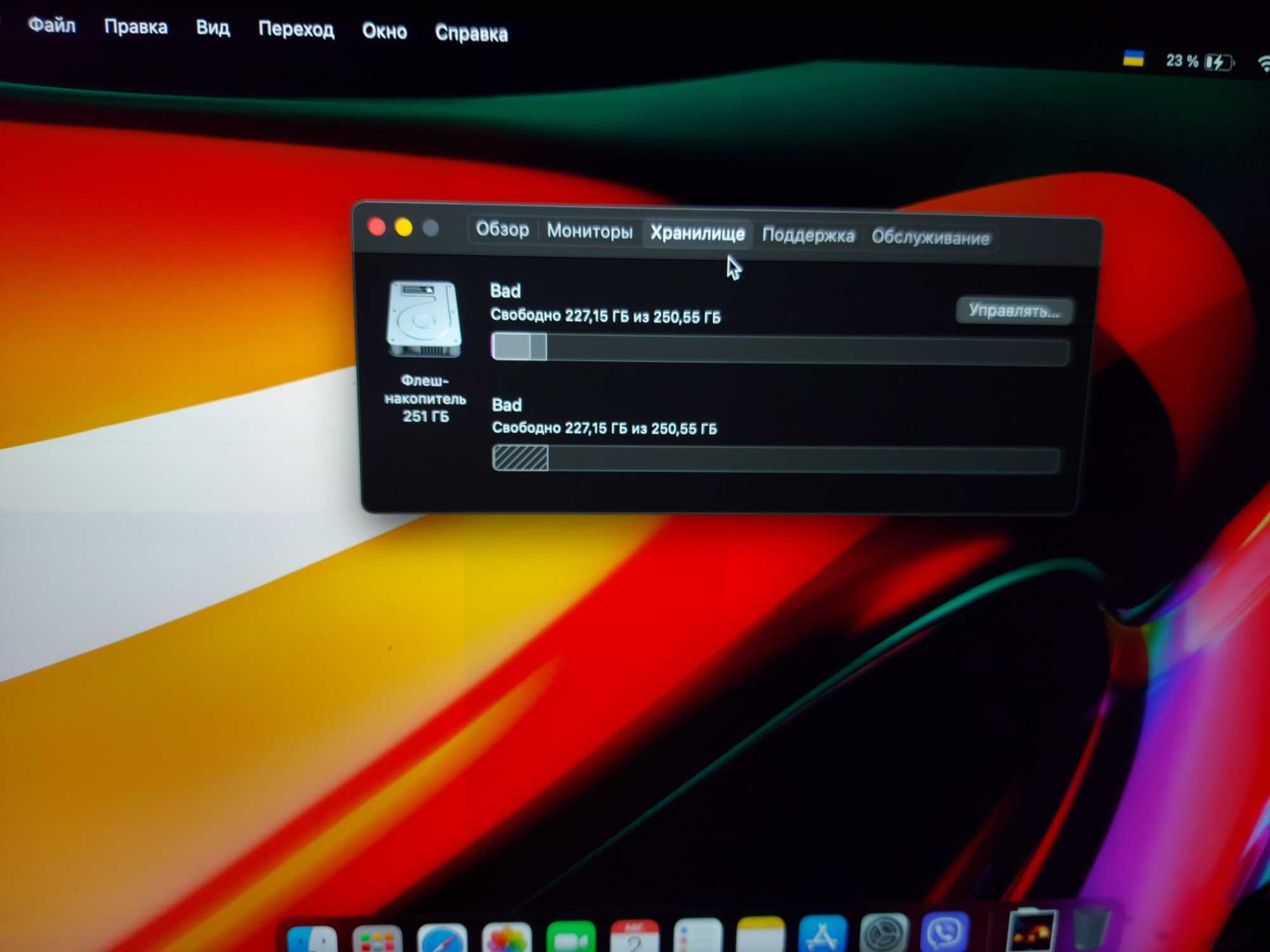Screen dimensions: 1270x952
Task: Open Launchpad in the Dock
Action: coord(377,940)
